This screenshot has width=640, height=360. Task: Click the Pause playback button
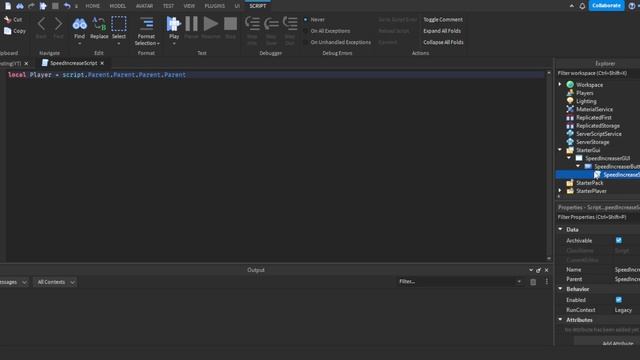(191, 24)
